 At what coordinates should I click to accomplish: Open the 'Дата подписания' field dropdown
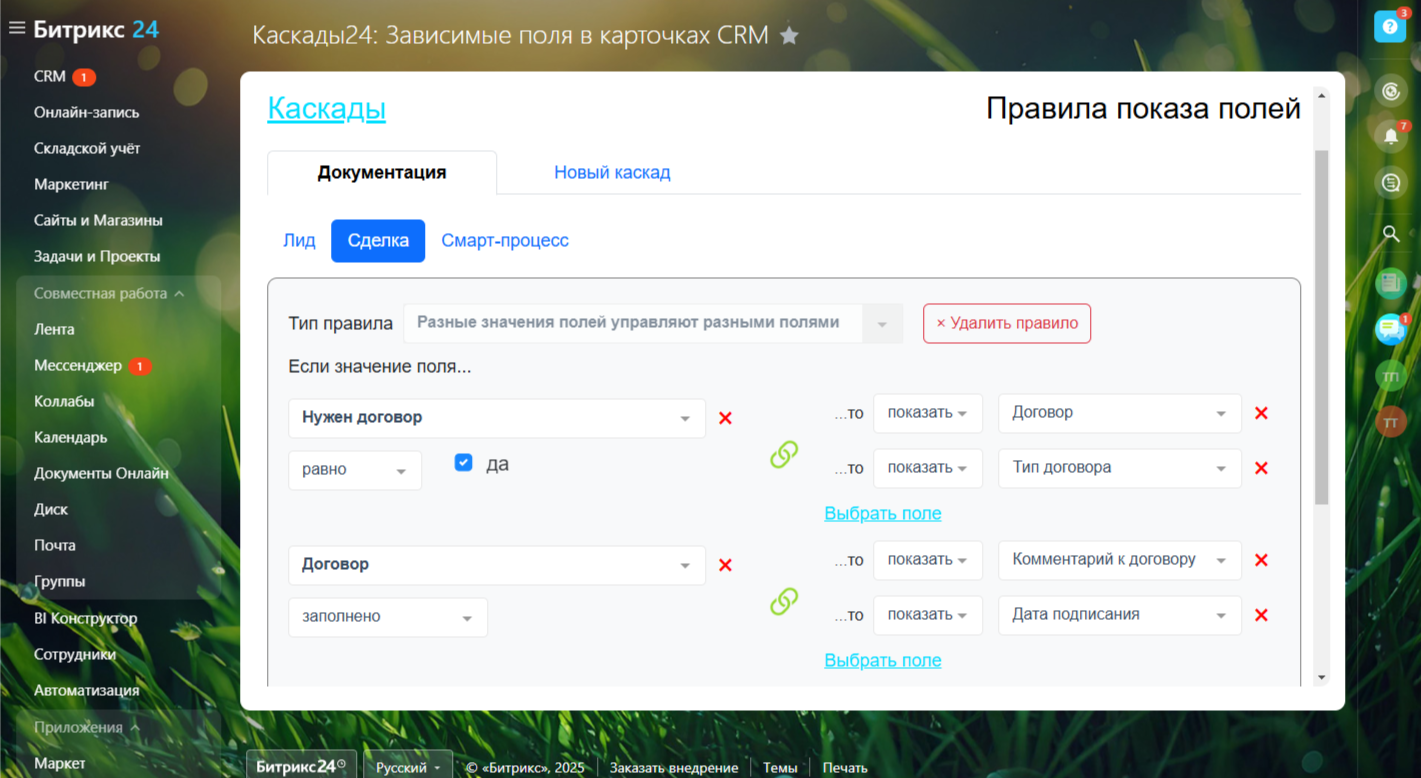click(1120, 615)
